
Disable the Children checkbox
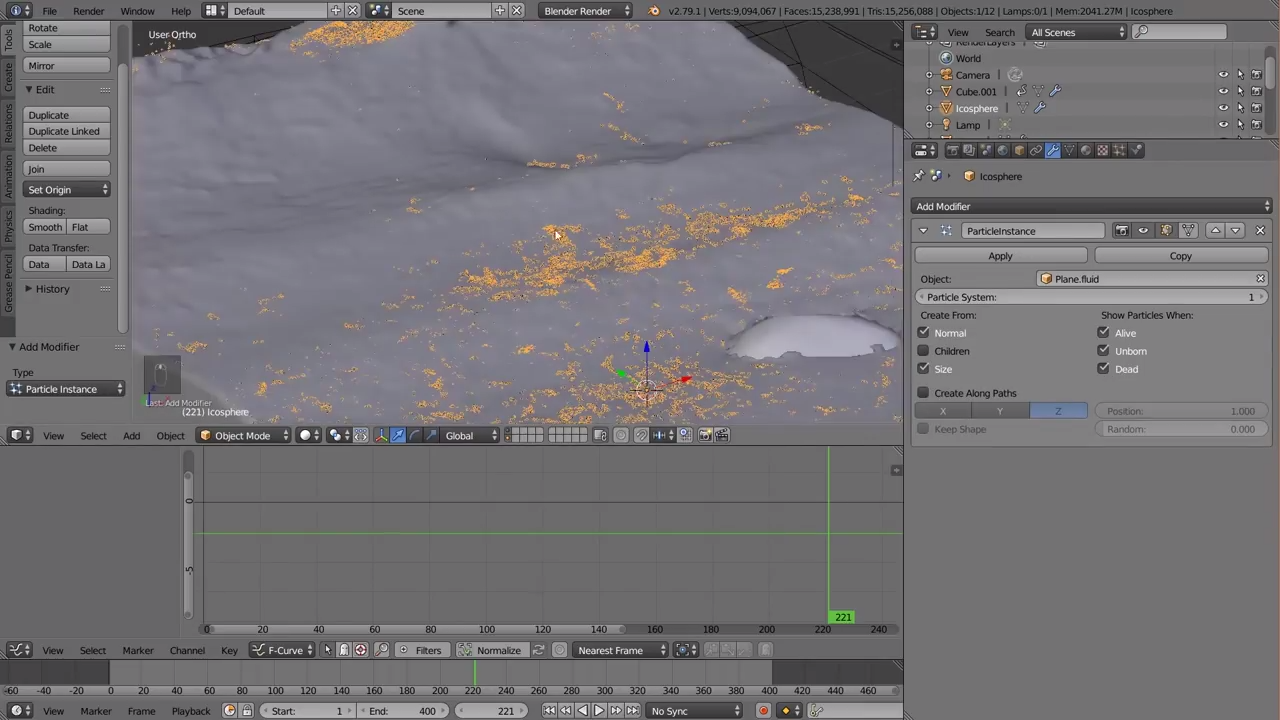tap(923, 350)
